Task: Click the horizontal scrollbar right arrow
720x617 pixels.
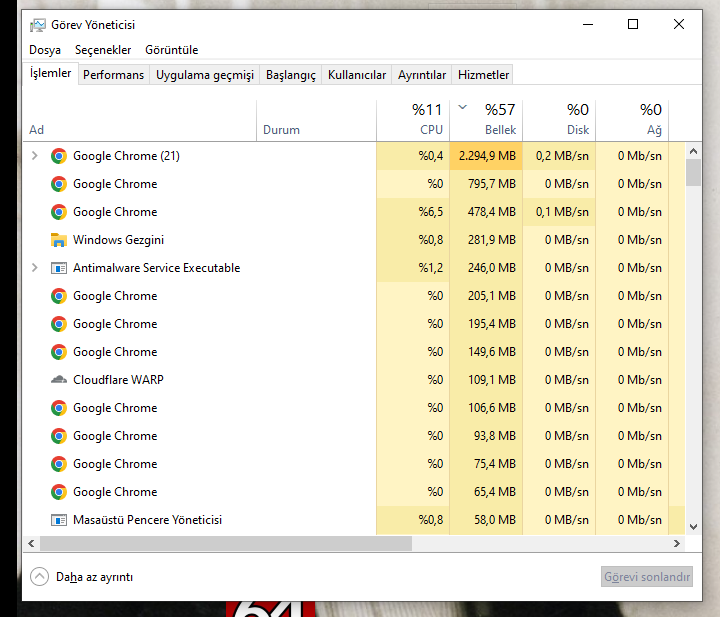Action: point(677,544)
